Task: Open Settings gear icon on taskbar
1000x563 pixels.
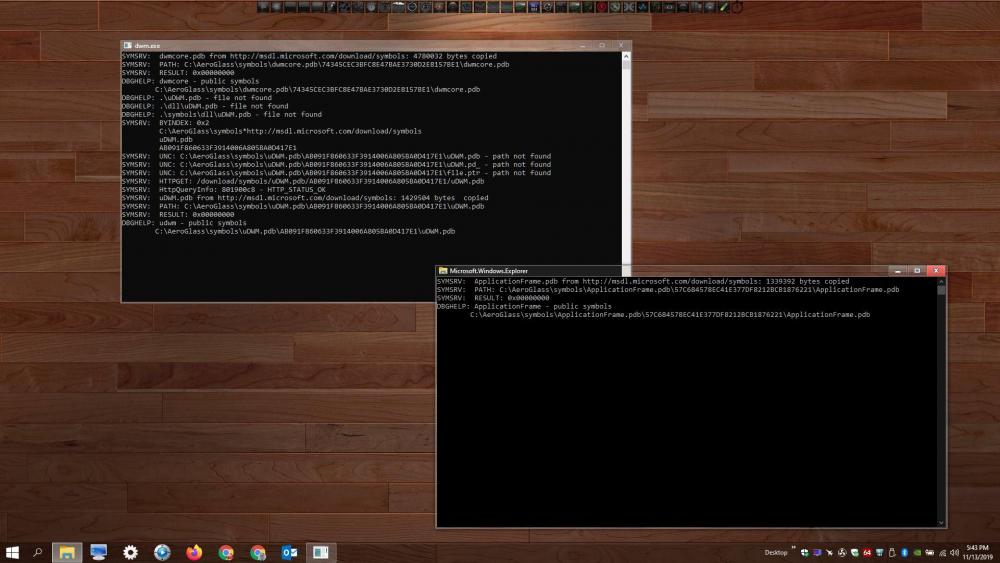Action: tap(130, 552)
